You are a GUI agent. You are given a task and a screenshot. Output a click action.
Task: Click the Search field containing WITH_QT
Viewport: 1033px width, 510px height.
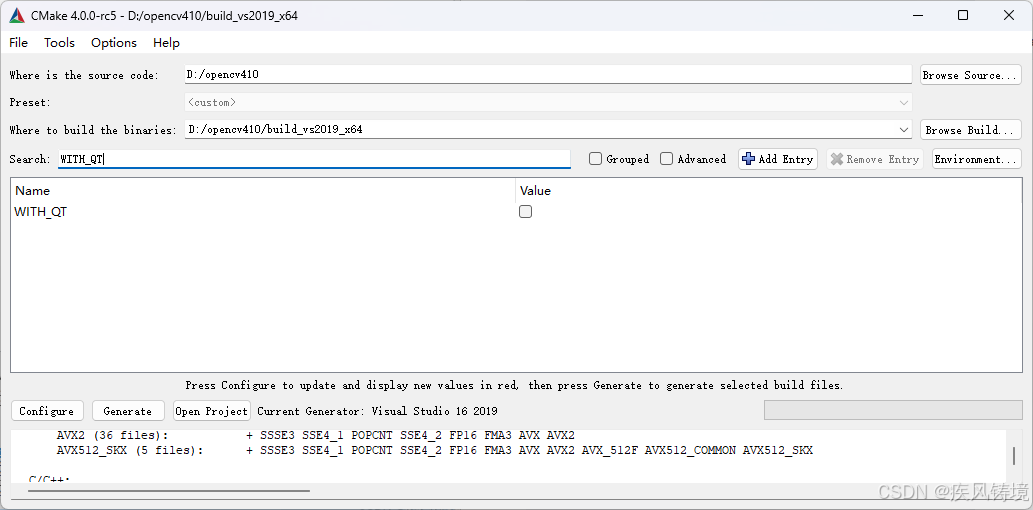314,159
